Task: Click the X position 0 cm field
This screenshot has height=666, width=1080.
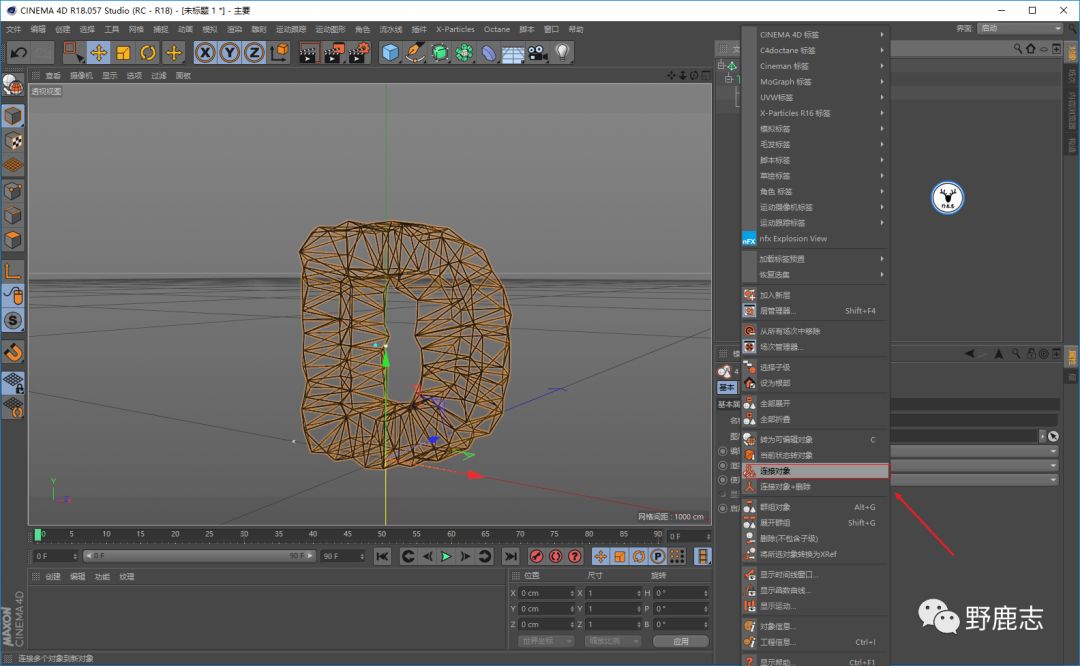Action: click(x=545, y=593)
